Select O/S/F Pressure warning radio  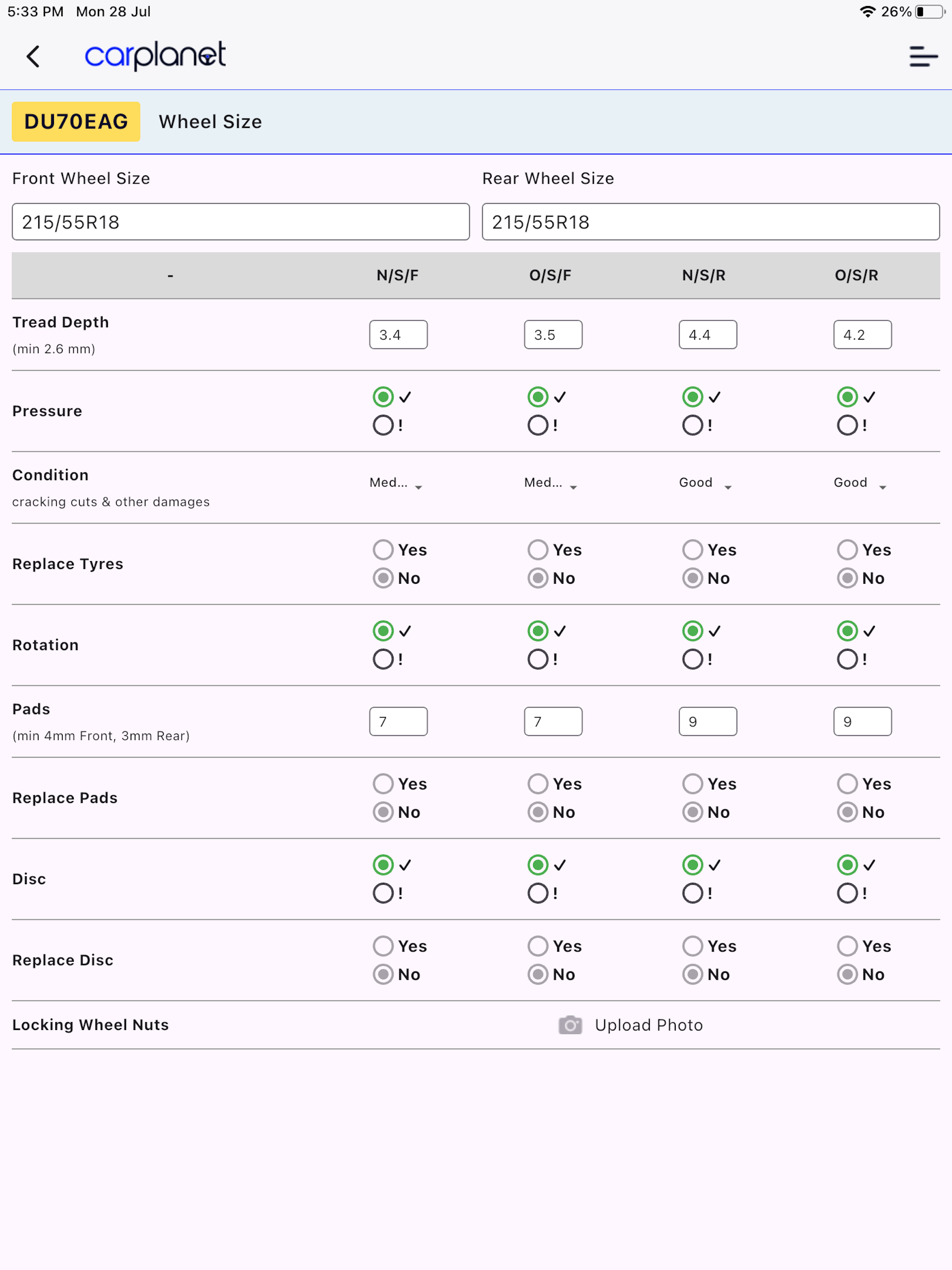click(x=538, y=425)
